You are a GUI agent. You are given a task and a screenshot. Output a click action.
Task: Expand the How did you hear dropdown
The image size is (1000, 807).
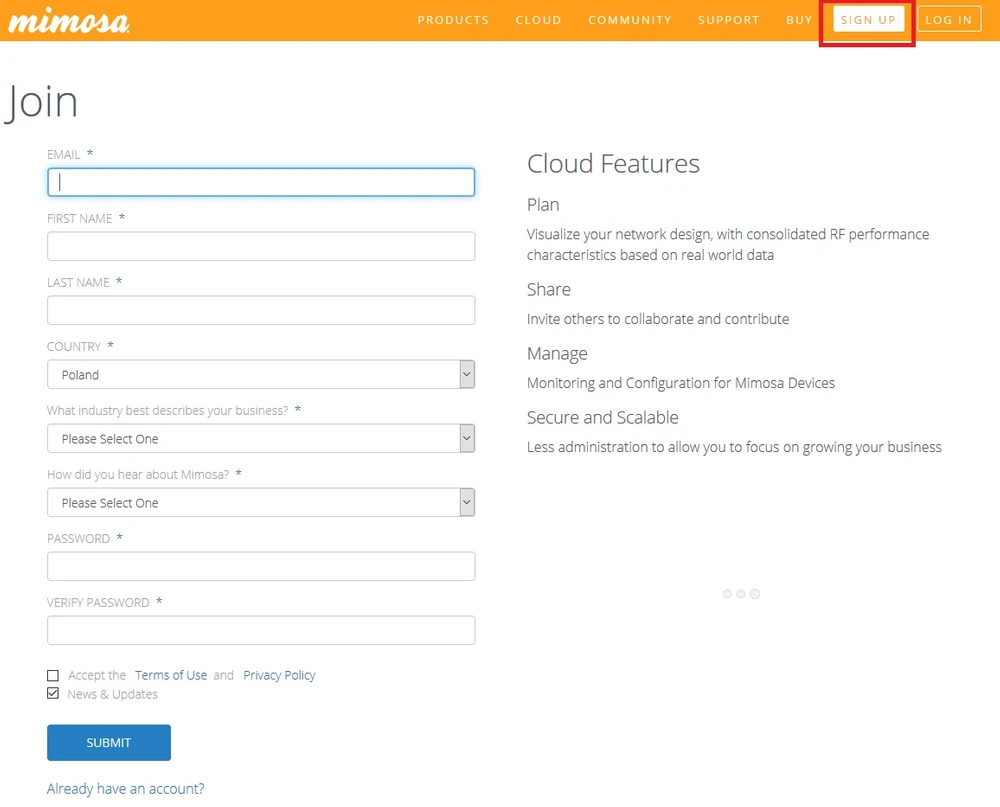pyautogui.click(x=261, y=503)
